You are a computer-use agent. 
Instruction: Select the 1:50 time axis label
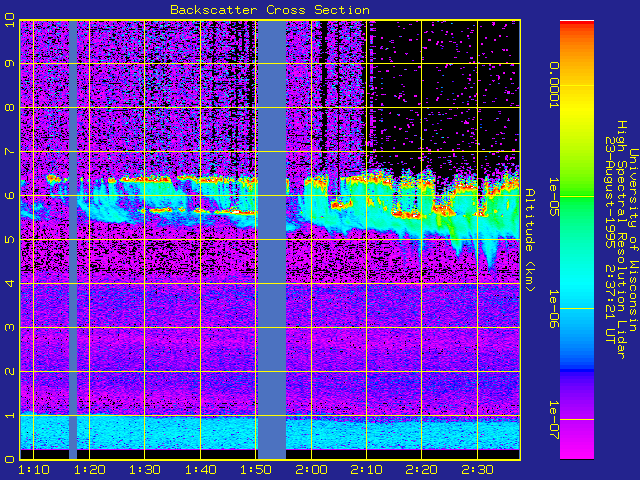tap(256, 469)
